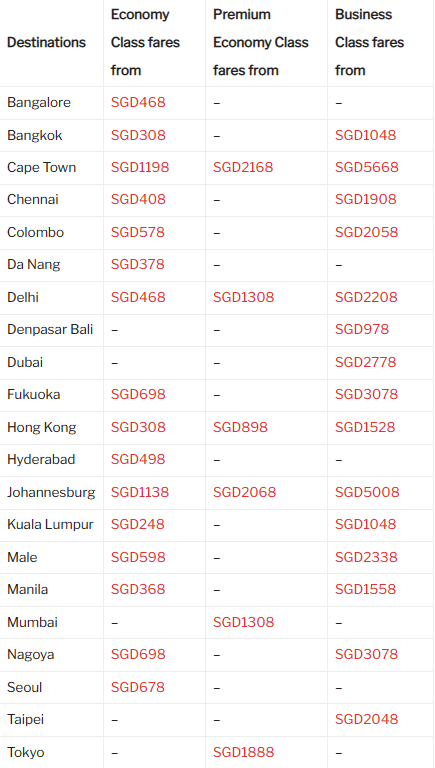
Task: Select Colombo Business Class fare SGD2058
Action: pyautogui.click(x=367, y=232)
